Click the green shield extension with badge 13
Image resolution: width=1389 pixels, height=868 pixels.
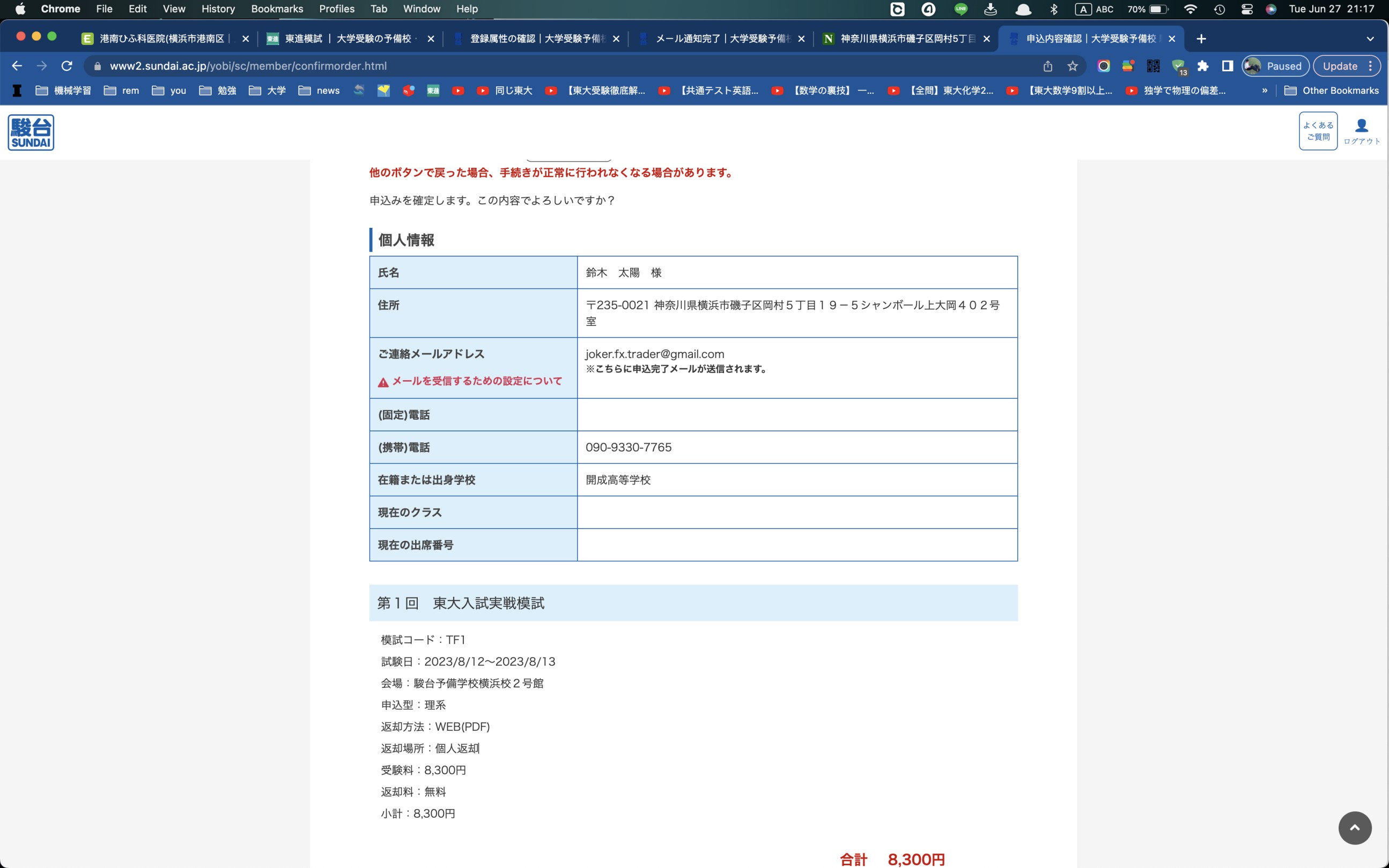(x=1179, y=66)
